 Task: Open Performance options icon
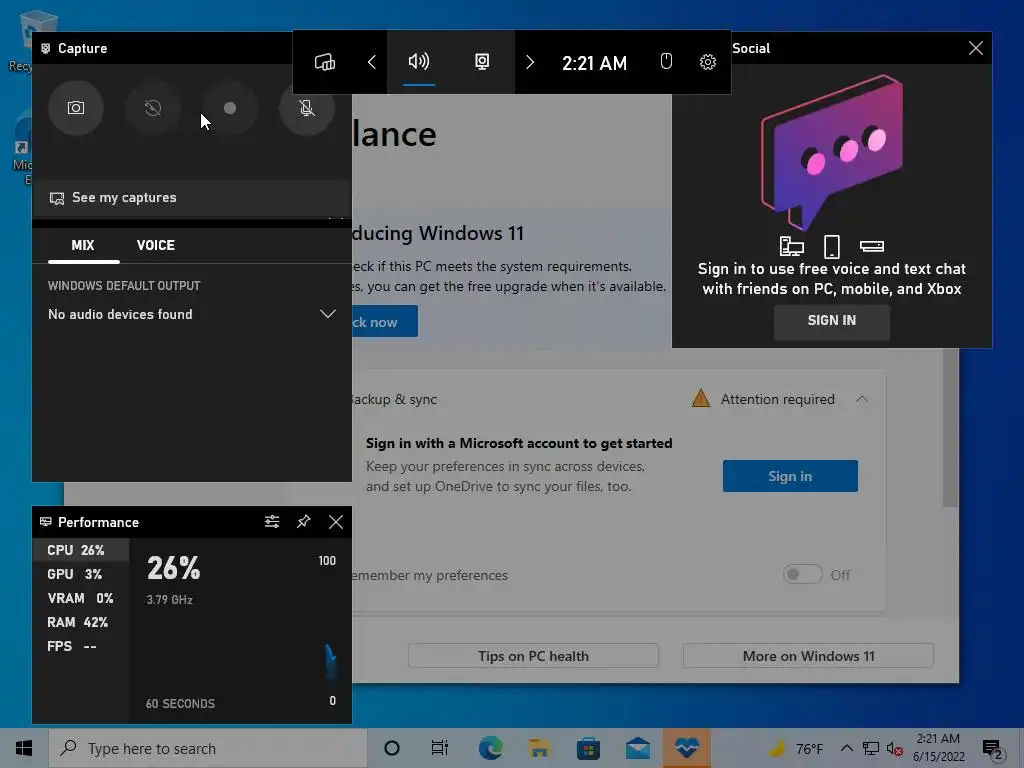coord(272,522)
